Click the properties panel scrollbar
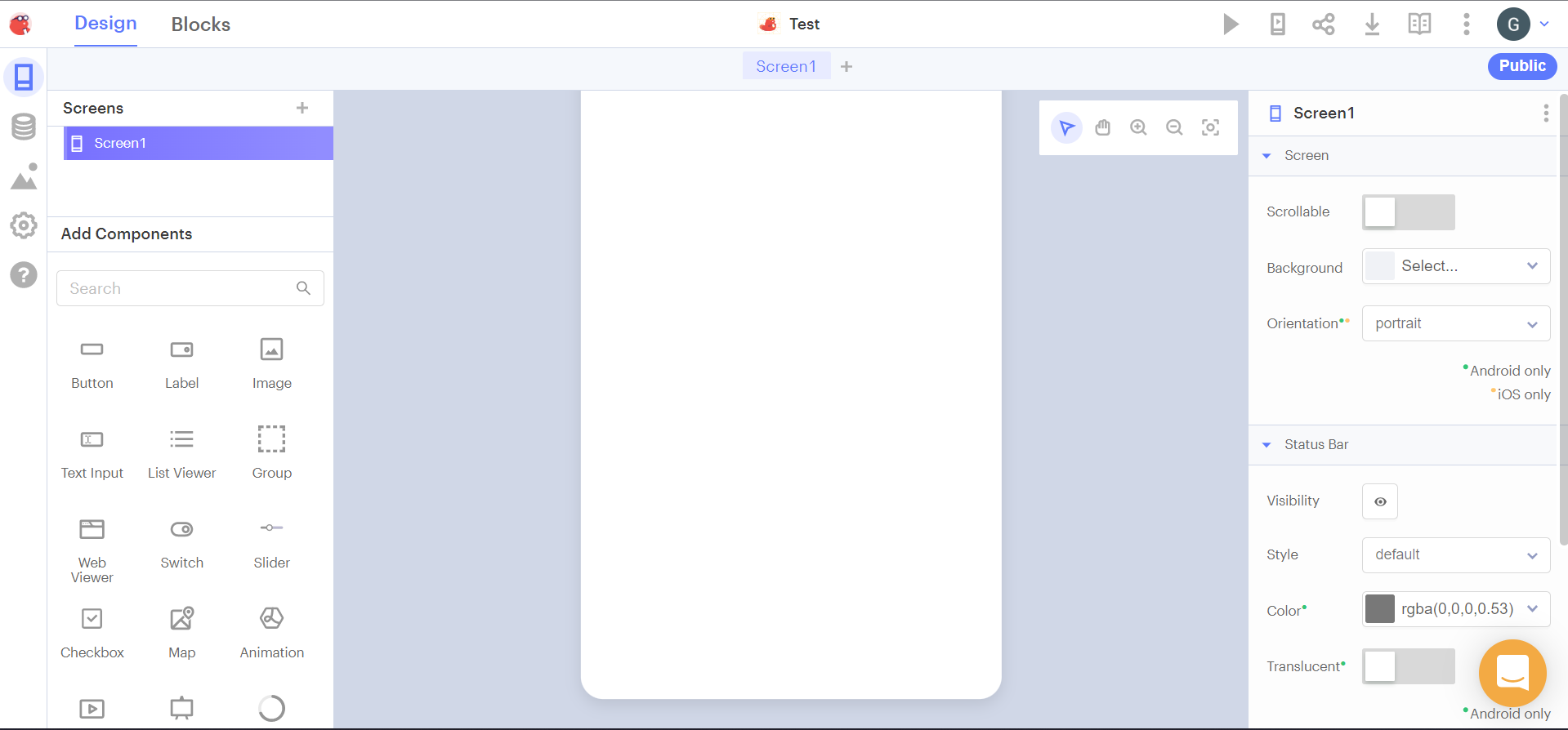Screen dimensions: 1568x730 point(1563,318)
